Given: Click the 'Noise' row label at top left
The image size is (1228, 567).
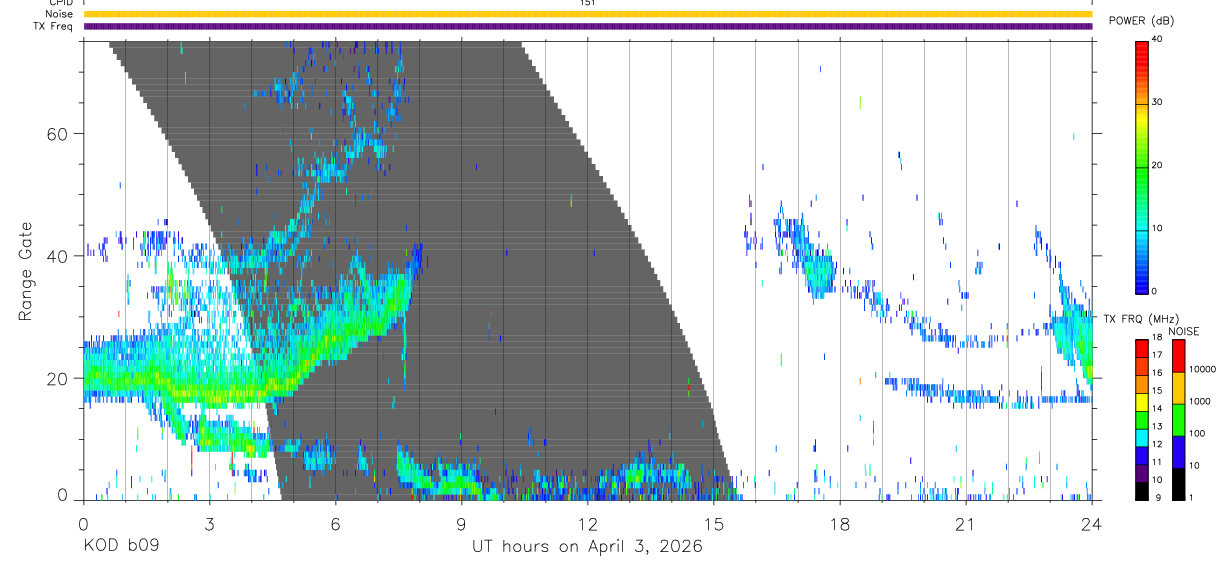Looking at the screenshot, I should tap(60, 14).
